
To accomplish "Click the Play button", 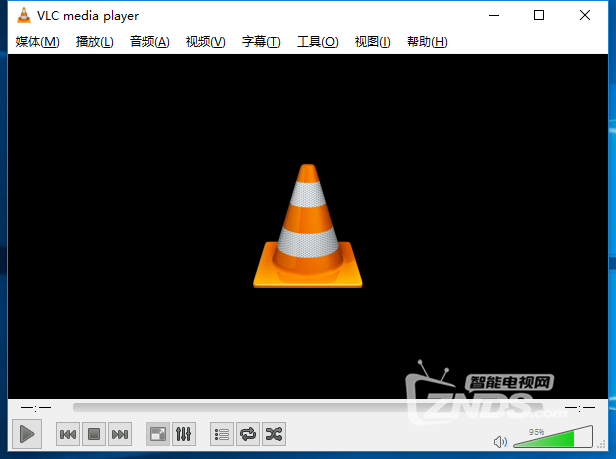I will (x=27, y=434).
